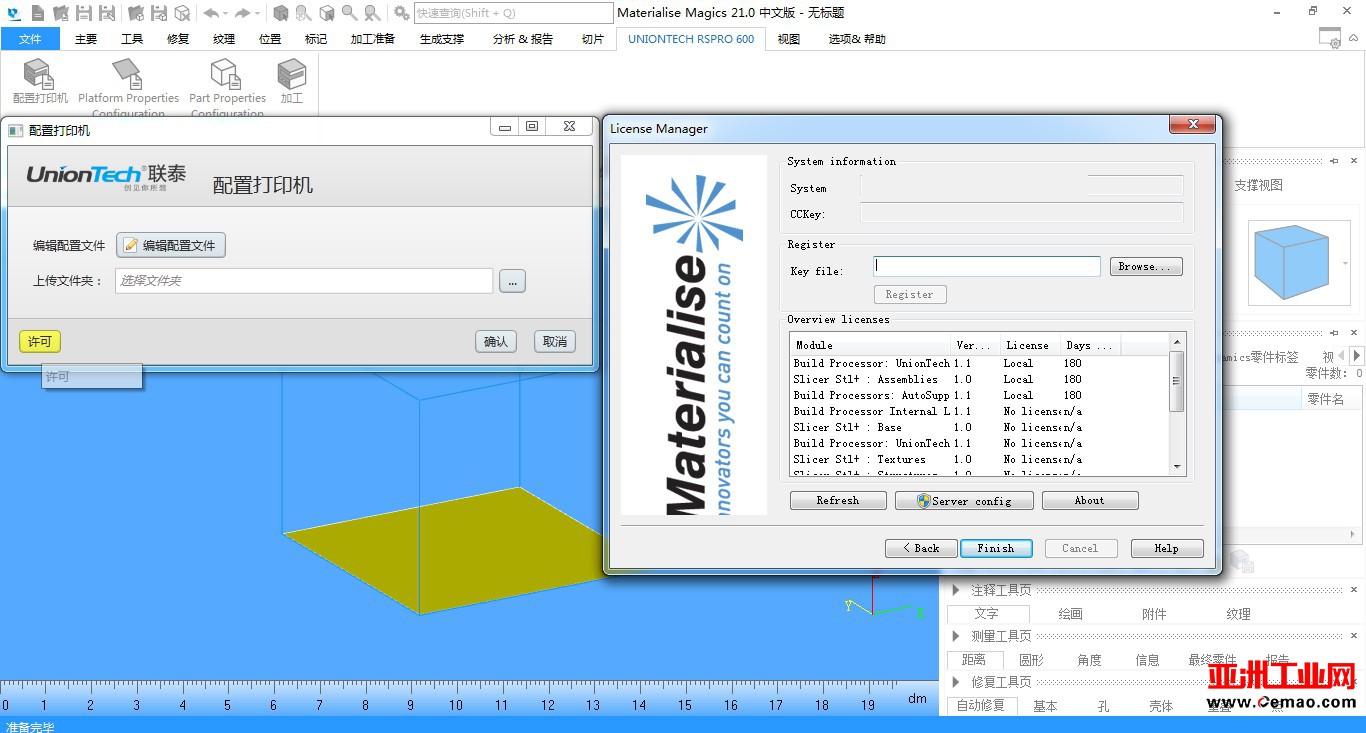This screenshot has height=733, width=1366.
Task: Expand the 注释工具页 panel
Action: 956,590
